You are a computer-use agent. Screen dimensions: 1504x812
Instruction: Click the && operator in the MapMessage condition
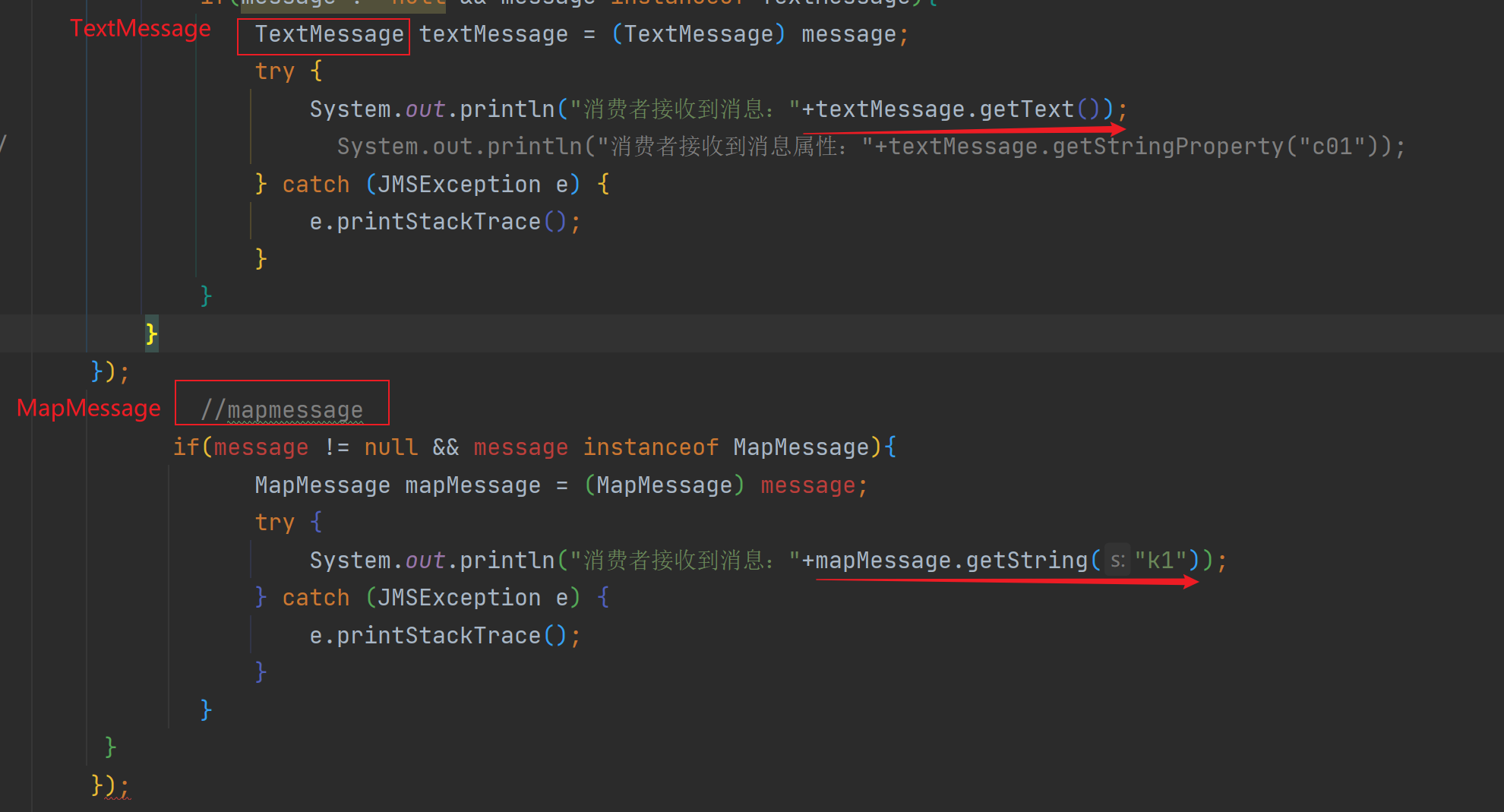pyautogui.click(x=446, y=447)
